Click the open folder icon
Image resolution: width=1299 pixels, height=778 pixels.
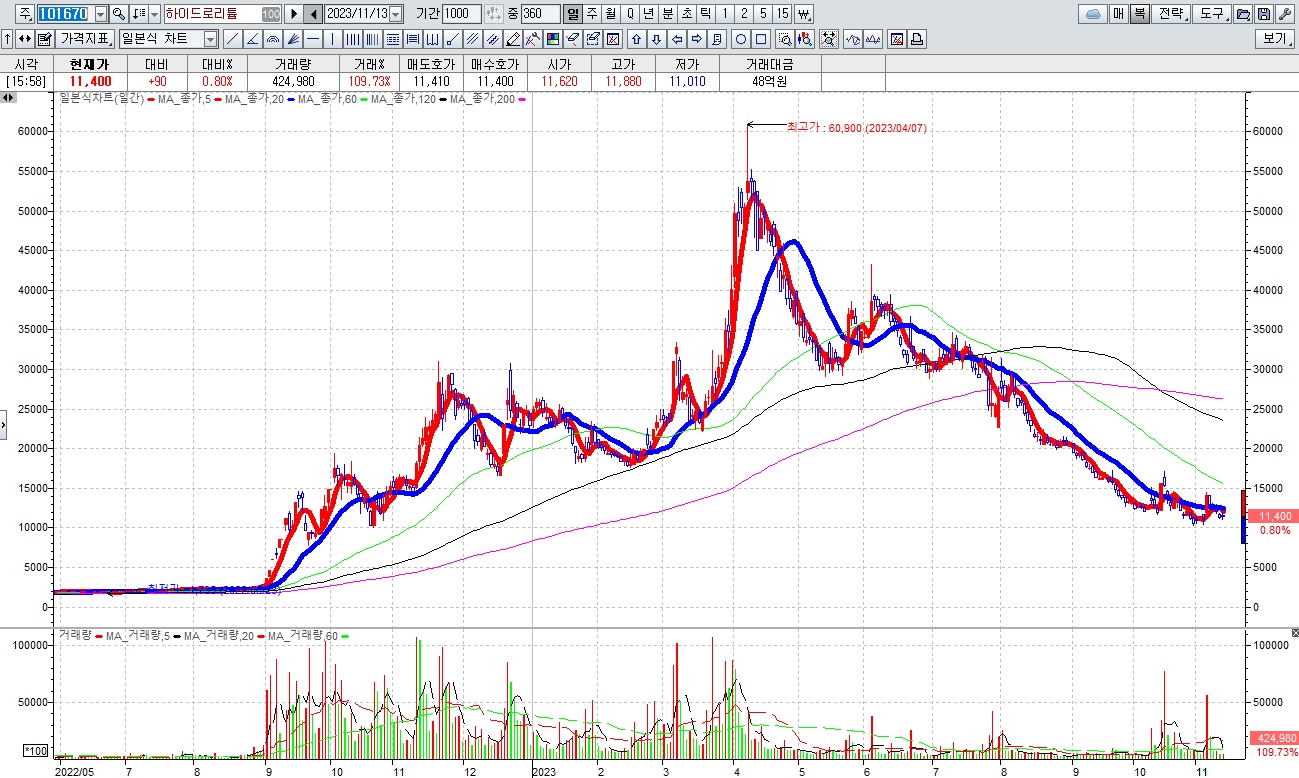tap(1243, 14)
